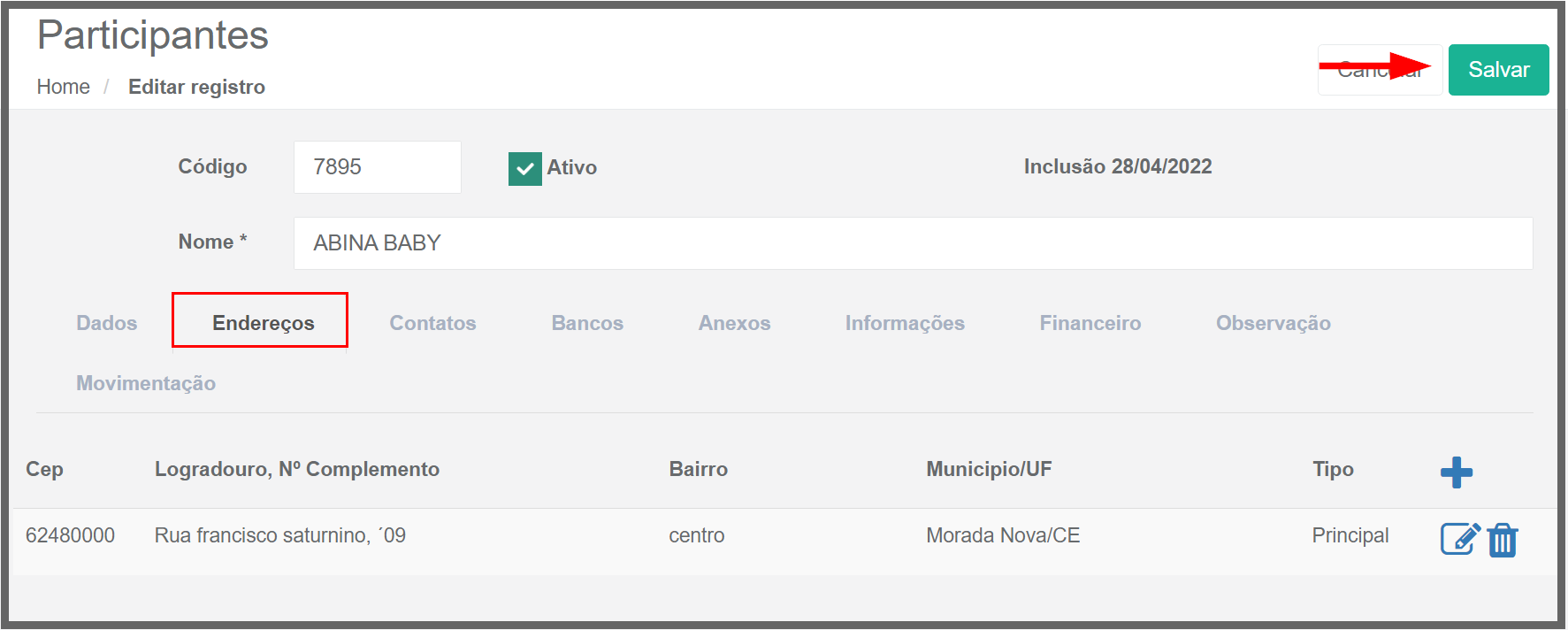Image resolution: width=1568 pixels, height=630 pixels.
Task: Delete the Morada Nova address row
Action: point(1503,540)
